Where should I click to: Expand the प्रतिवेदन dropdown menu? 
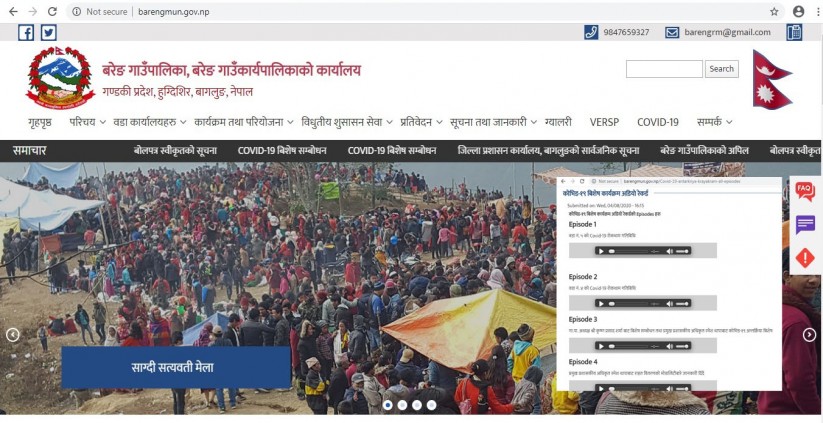coord(420,122)
